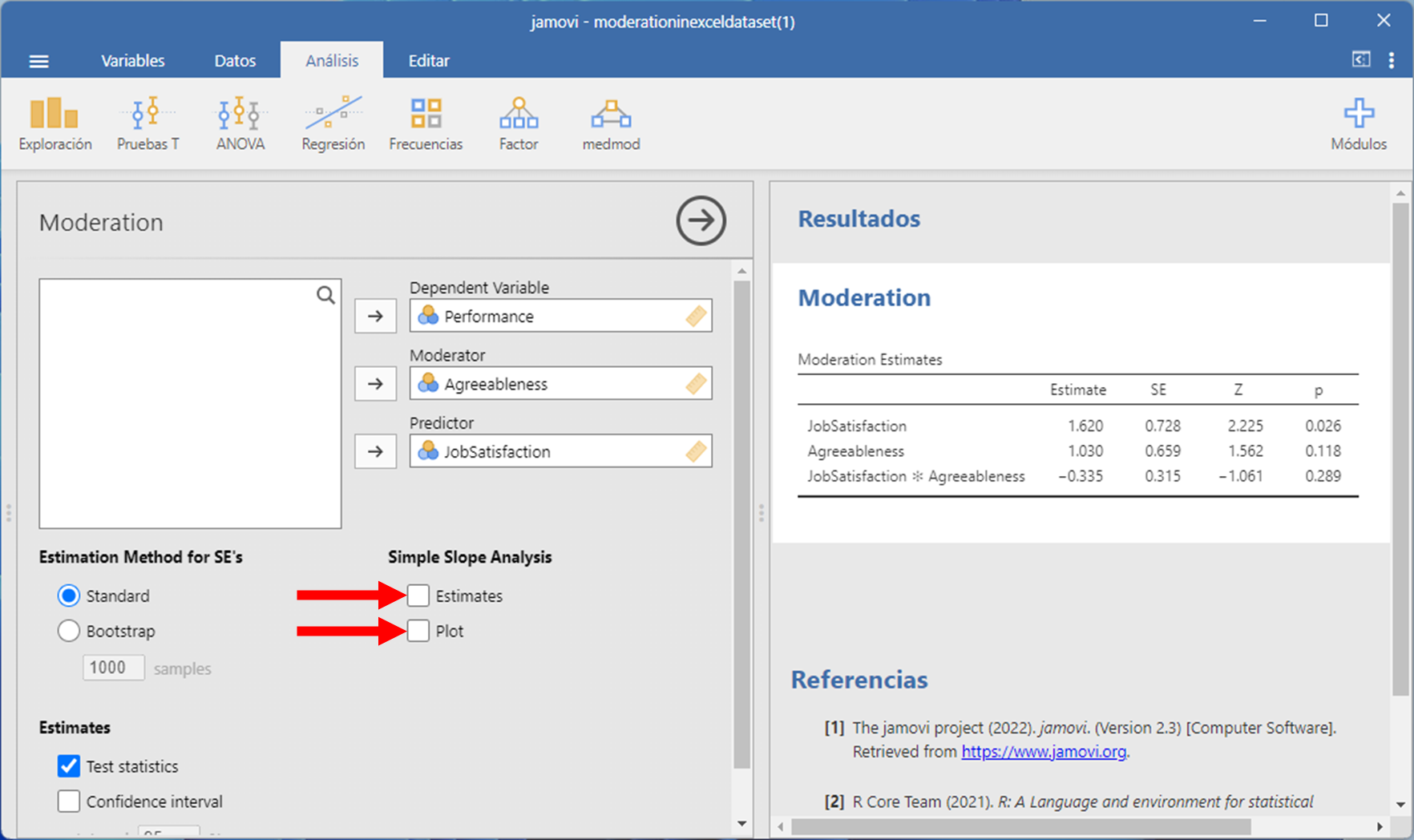The width and height of the screenshot is (1414, 840).
Task: Open the hamburger main menu
Action: click(x=38, y=61)
